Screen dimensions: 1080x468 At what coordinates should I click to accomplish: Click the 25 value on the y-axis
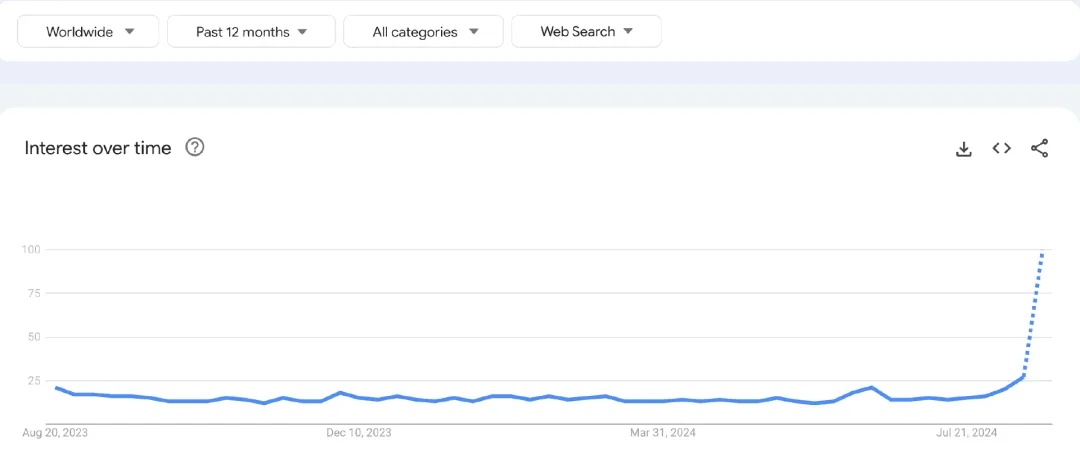point(34,380)
